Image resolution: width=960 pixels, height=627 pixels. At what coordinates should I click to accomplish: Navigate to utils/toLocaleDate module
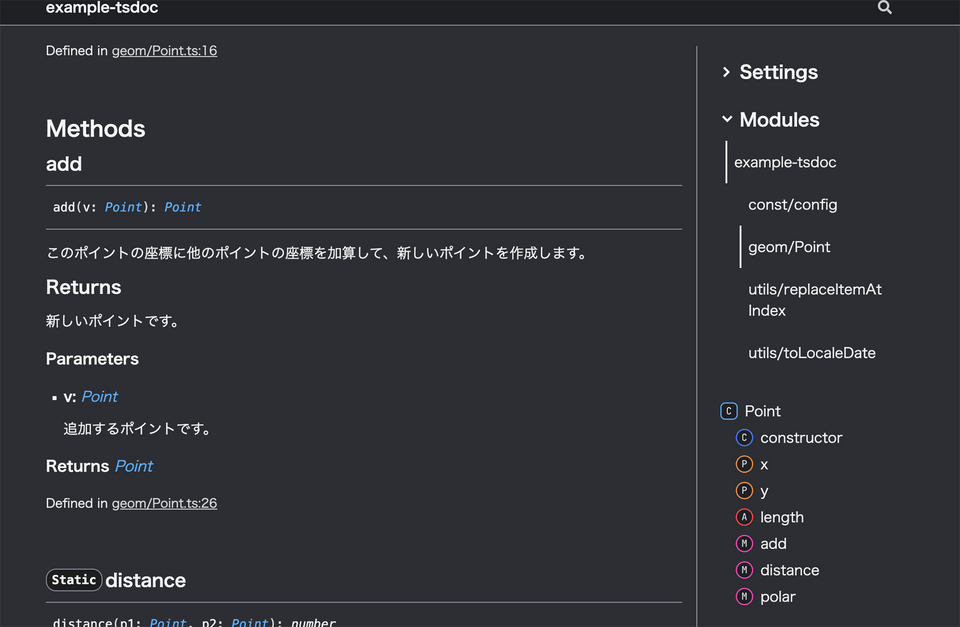point(811,352)
